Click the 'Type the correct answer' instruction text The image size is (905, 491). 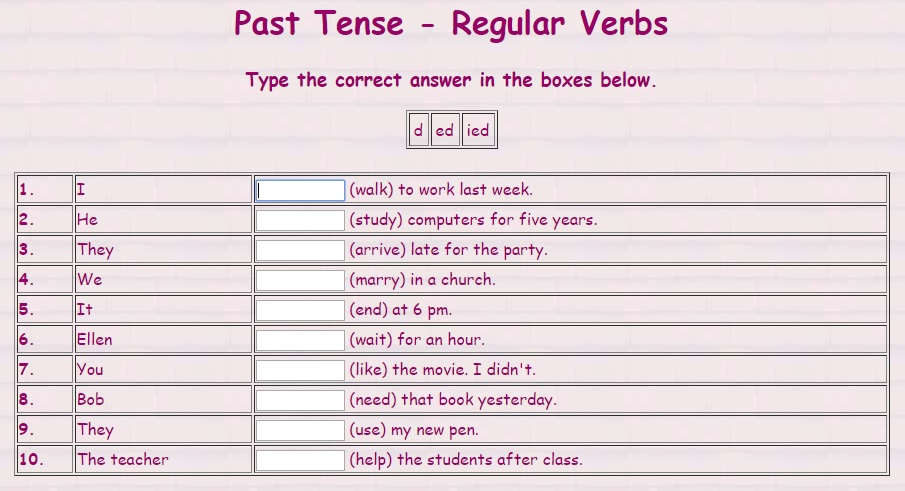click(451, 80)
